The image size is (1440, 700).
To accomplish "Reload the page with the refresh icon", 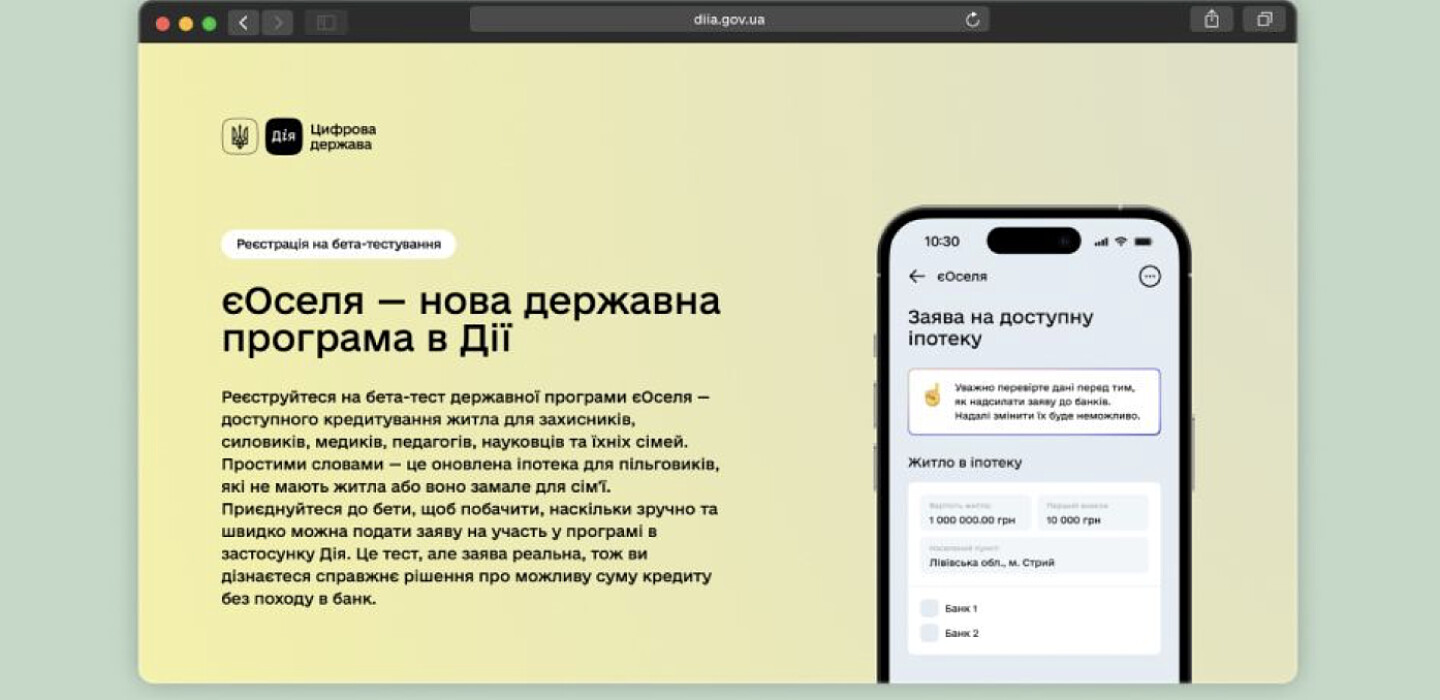I will point(972,20).
